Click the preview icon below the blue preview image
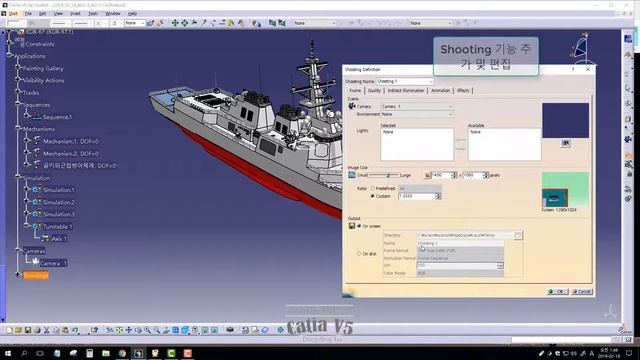Image resolution: width=640 pixels, height=360 pixels. point(565,143)
